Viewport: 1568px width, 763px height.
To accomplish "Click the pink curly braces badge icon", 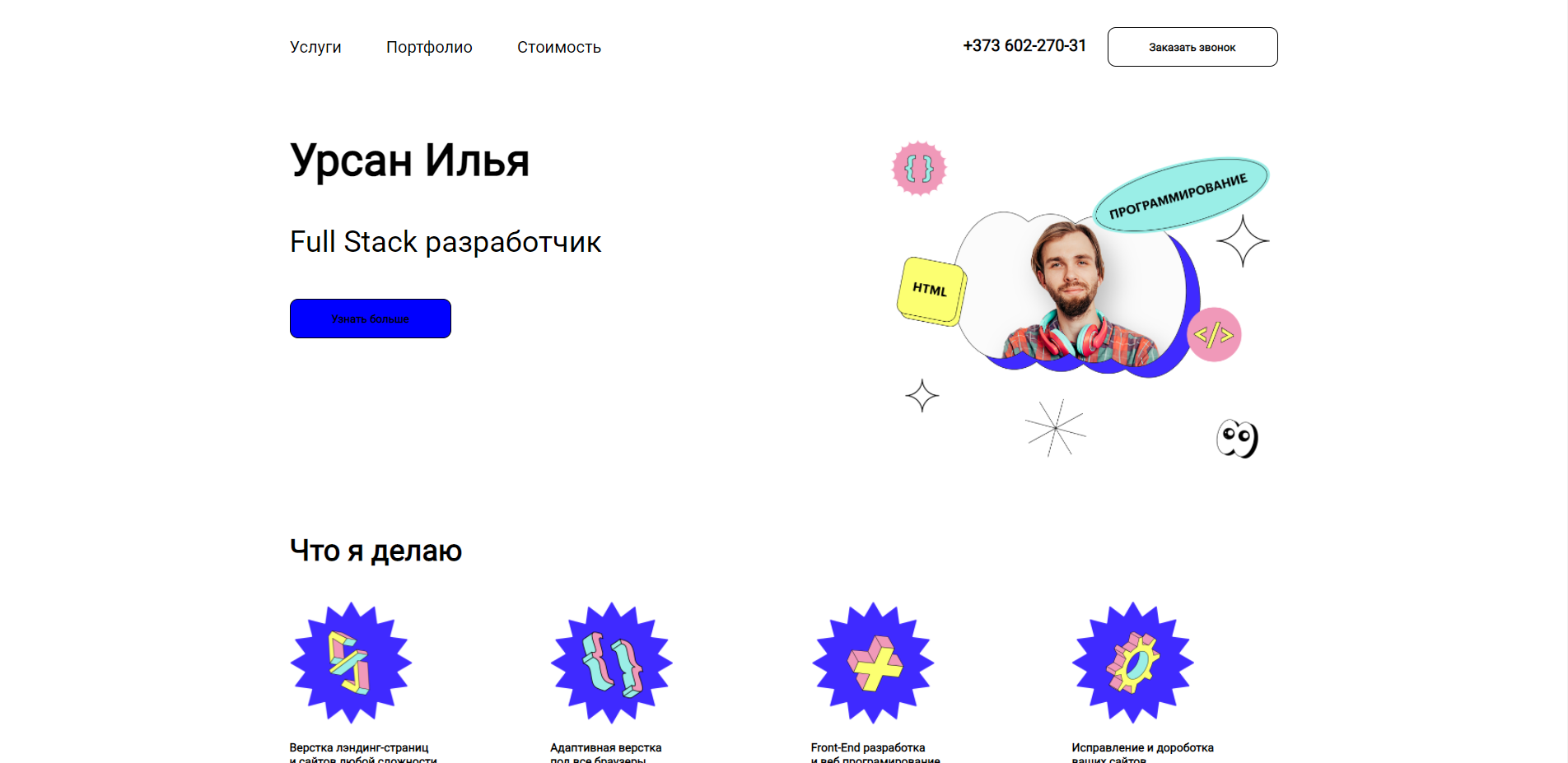I will tap(919, 169).
